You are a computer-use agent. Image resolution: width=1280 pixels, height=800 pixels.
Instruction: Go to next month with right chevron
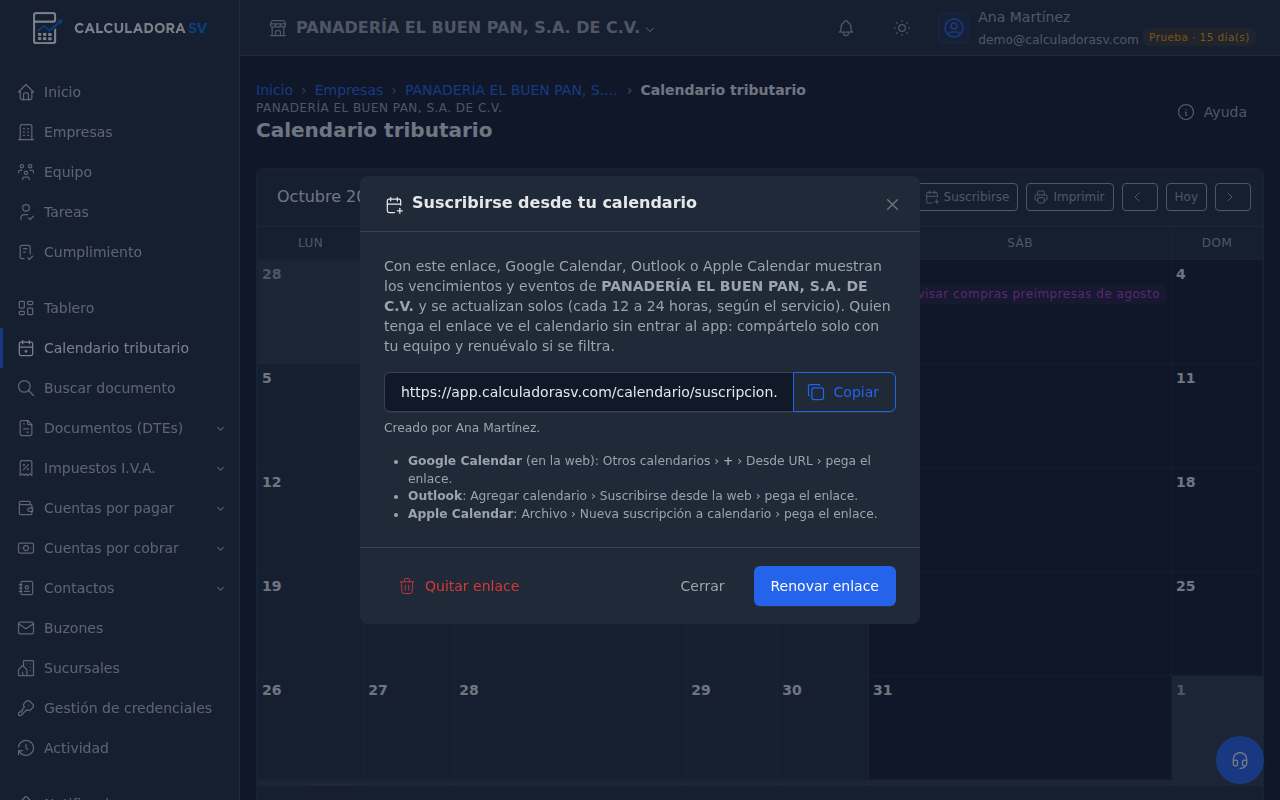pos(1233,197)
